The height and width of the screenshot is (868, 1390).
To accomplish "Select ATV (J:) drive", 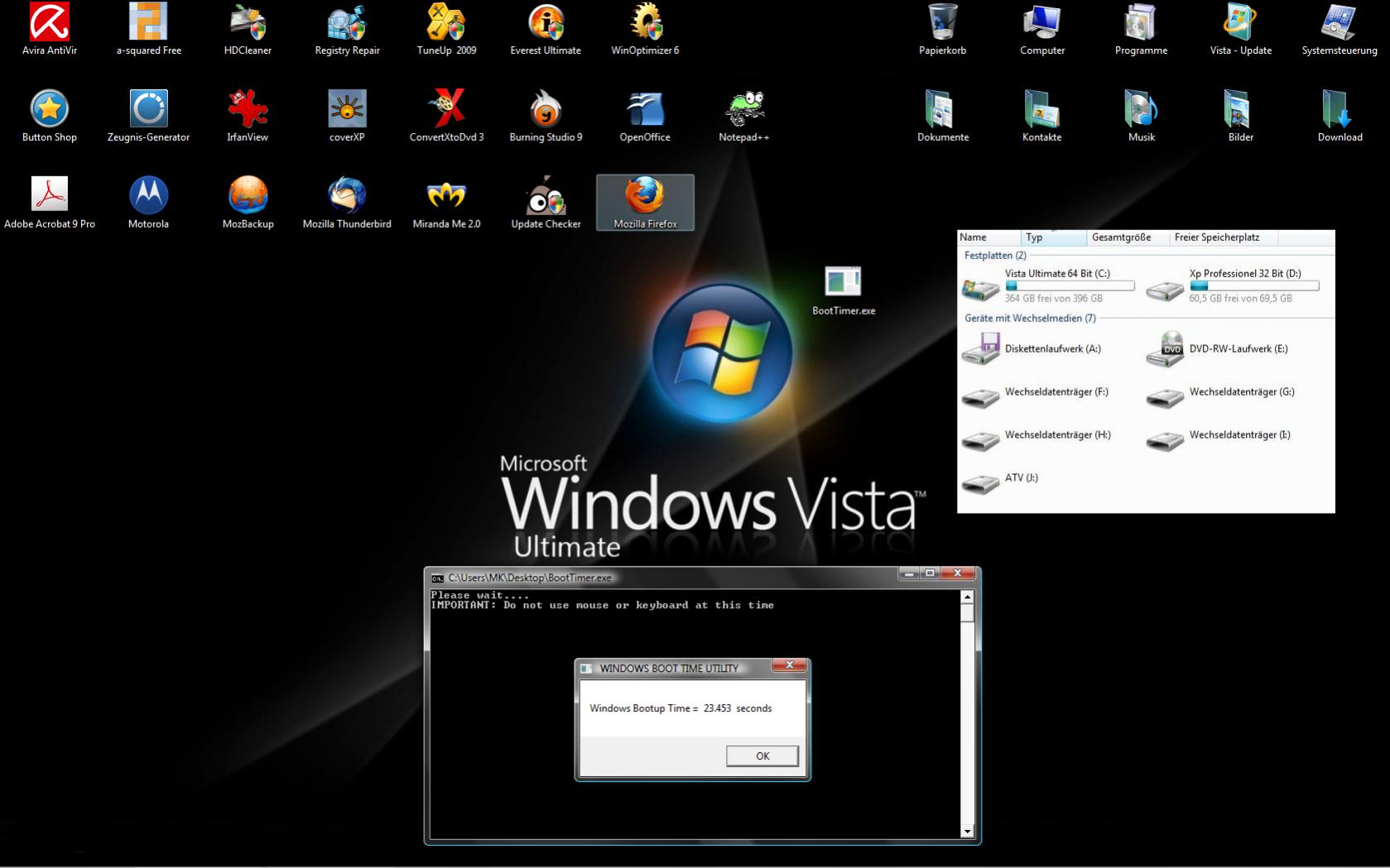I will (x=1000, y=482).
